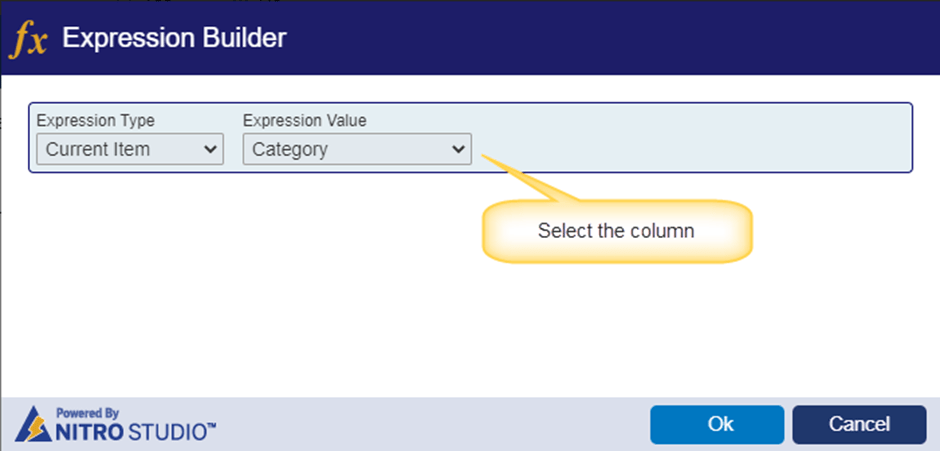Click the callout pointer tail near Category dropdown

(x=528, y=178)
